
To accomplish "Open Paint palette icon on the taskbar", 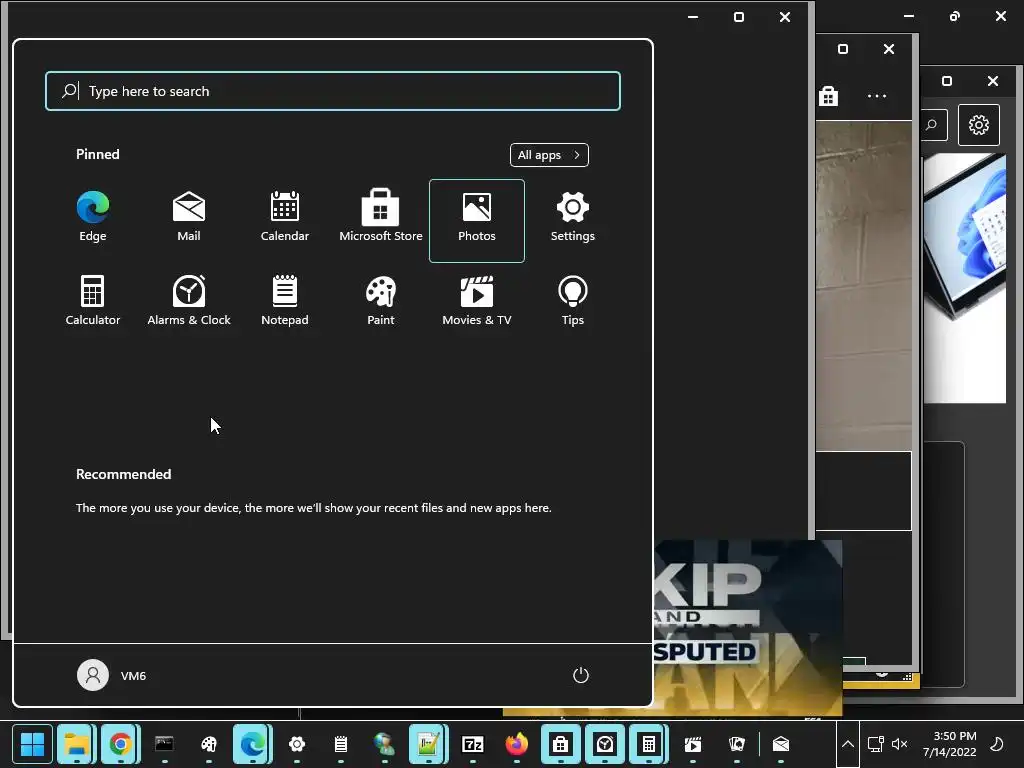I will 208,744.
